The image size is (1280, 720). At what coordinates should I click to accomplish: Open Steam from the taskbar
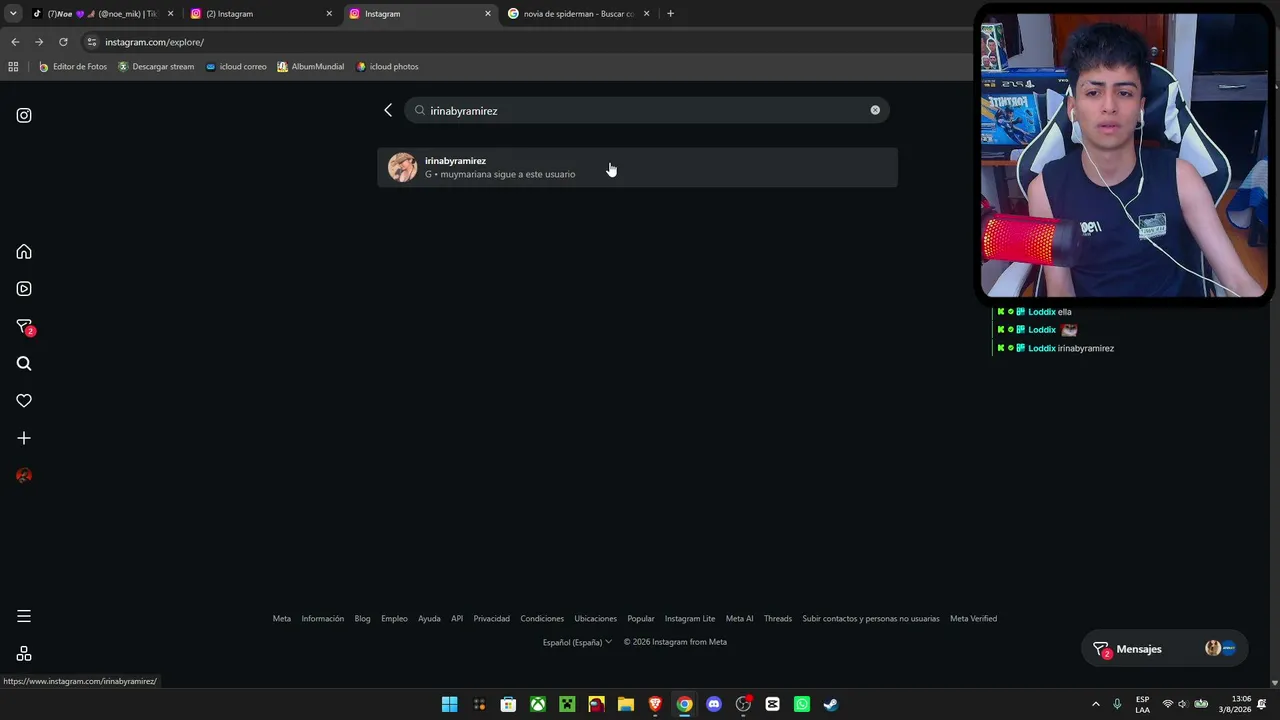[x=831, y=704]
